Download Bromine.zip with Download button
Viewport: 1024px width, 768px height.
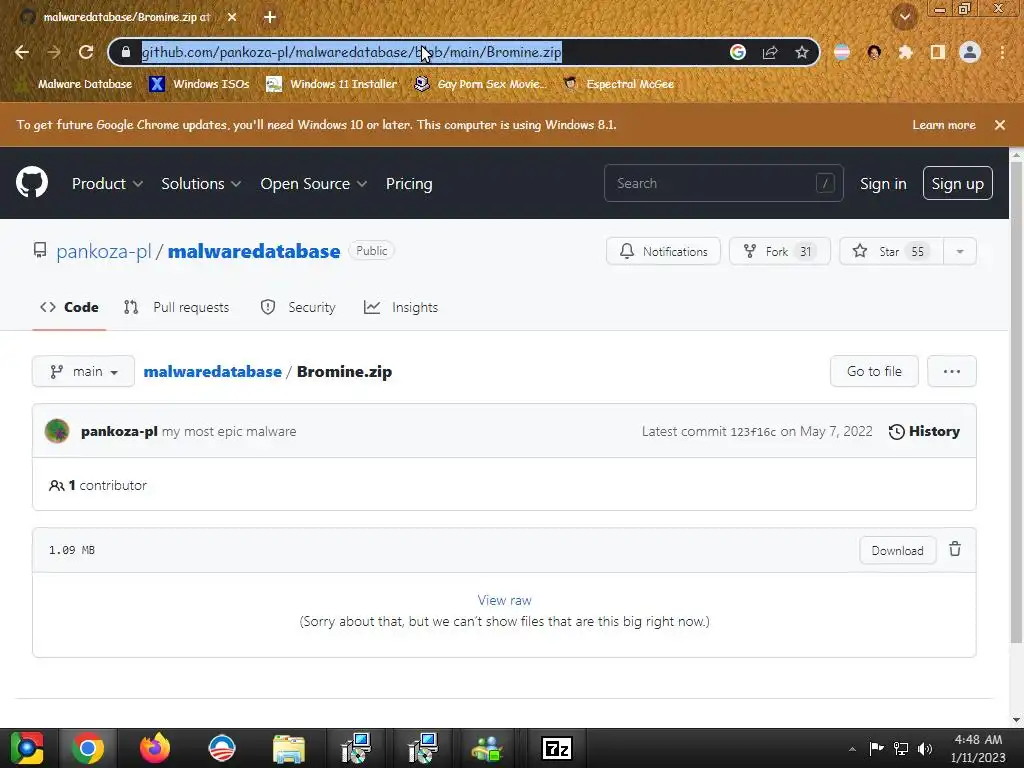click(x=897, y=550)
